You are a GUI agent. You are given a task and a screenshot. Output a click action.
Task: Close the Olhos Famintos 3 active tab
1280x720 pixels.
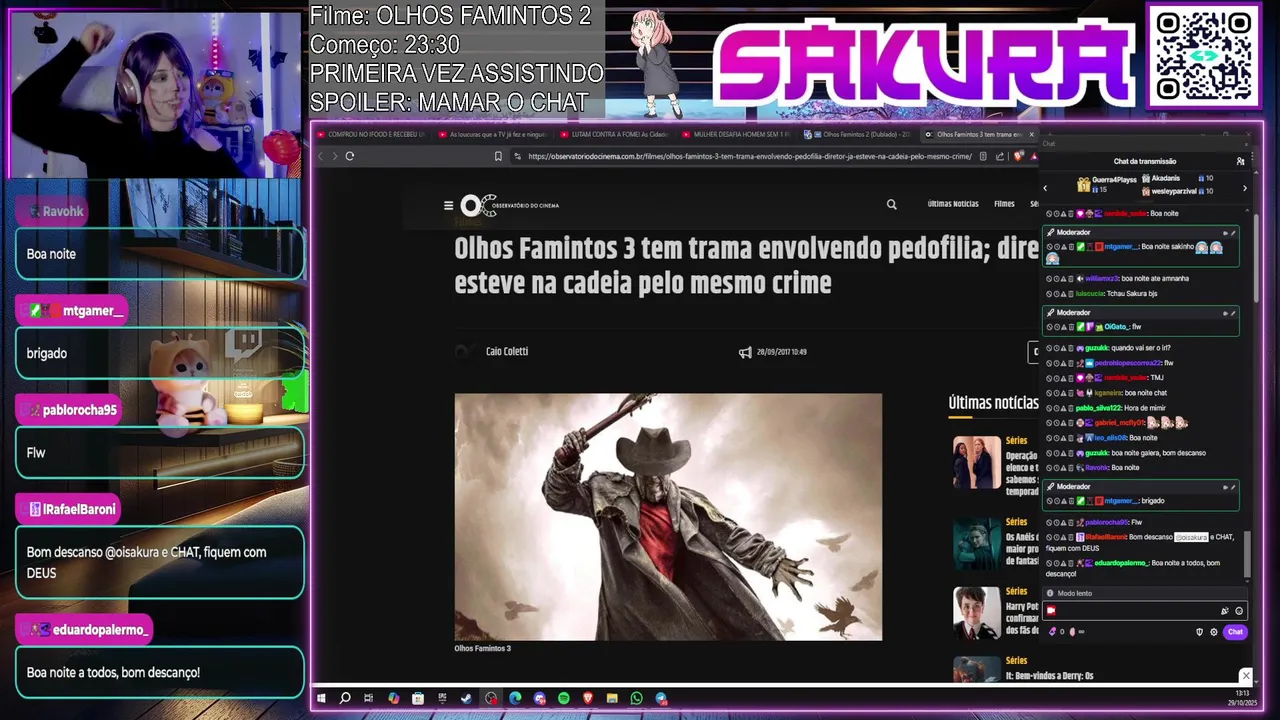pos(1031,134)
